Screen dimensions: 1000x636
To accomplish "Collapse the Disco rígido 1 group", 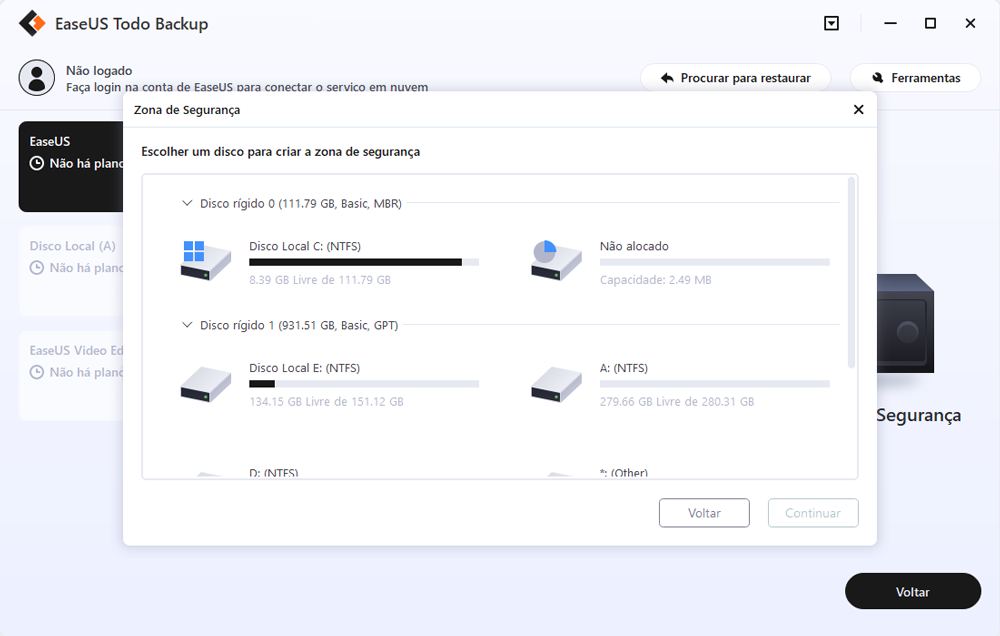I will pos(186,325).
